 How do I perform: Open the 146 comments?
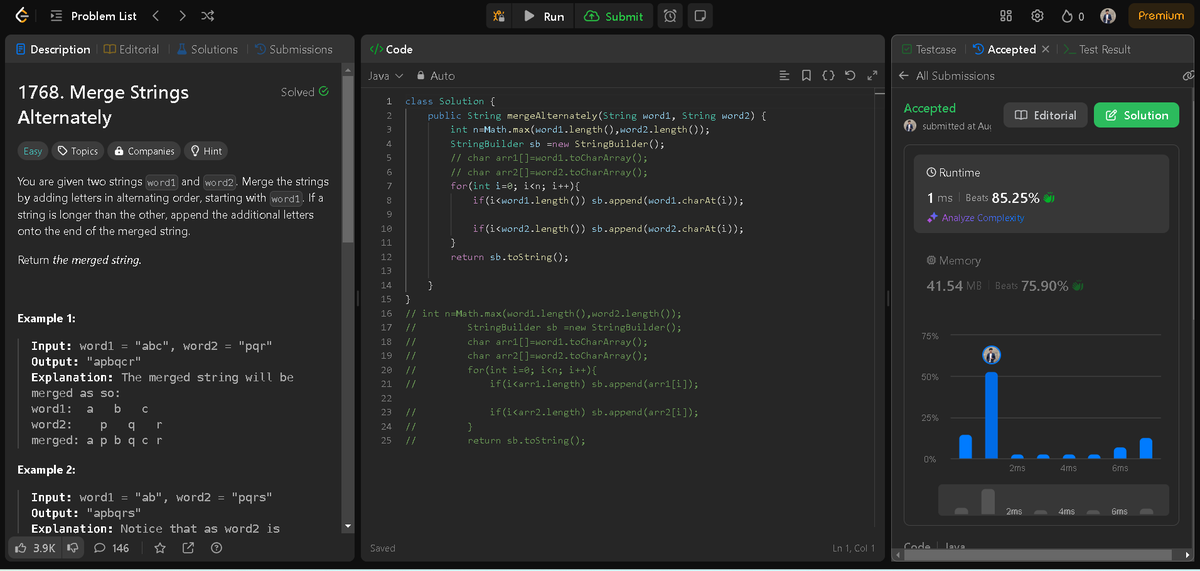tap(112, 548)
